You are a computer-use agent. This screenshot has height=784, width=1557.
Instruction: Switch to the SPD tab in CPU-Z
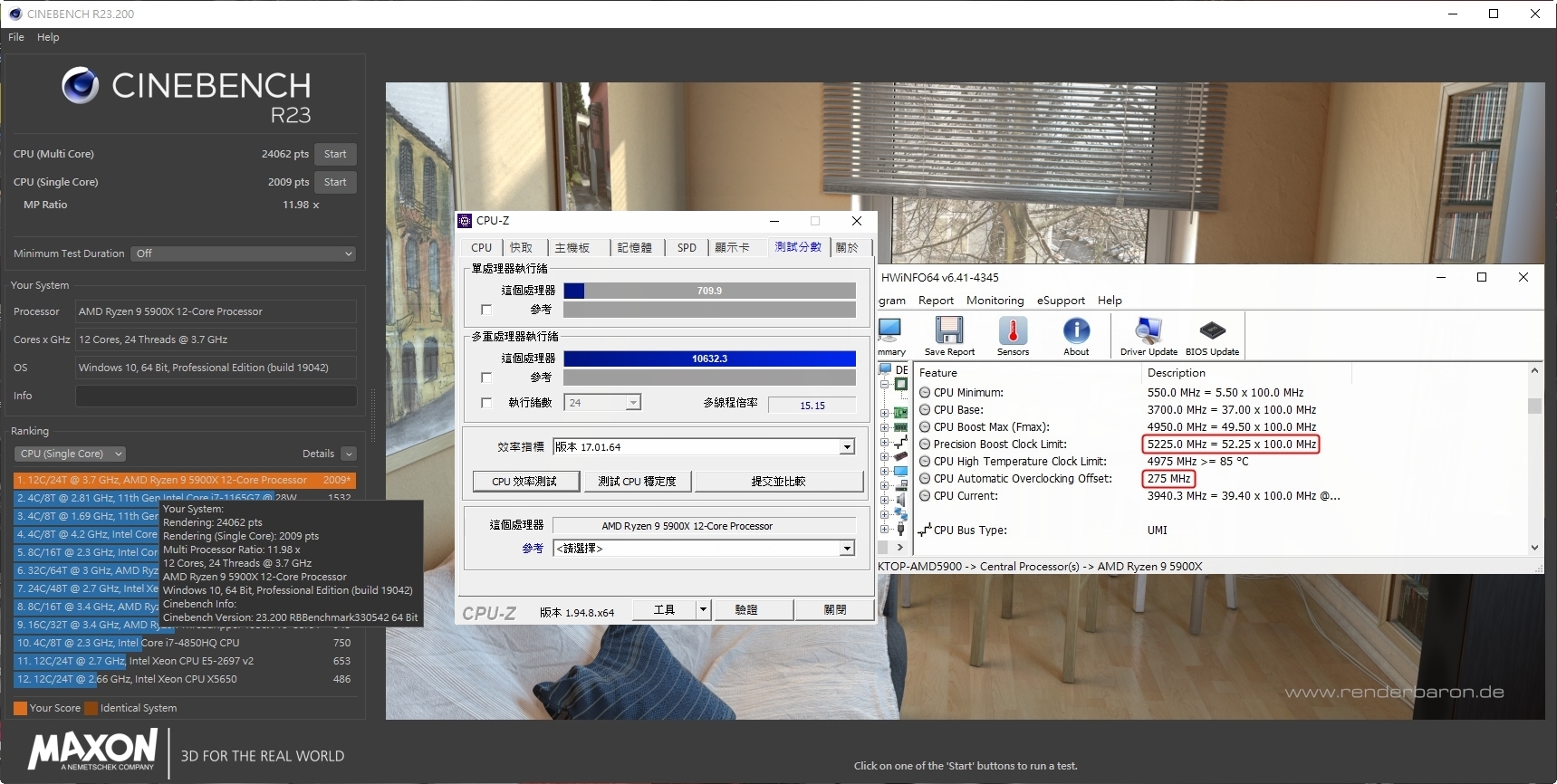click(x=687, y=248)
